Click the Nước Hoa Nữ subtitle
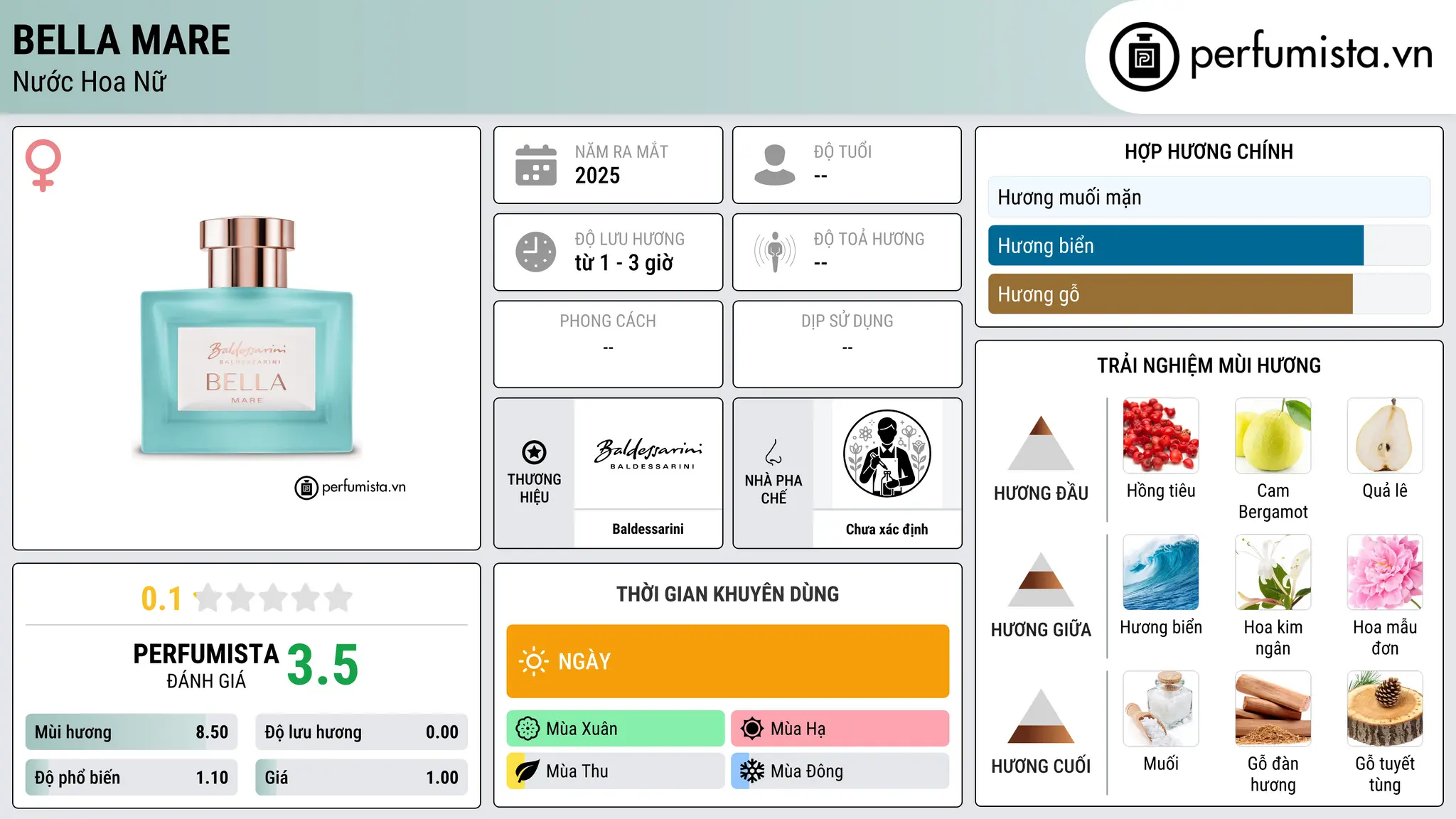 point(90,82)
